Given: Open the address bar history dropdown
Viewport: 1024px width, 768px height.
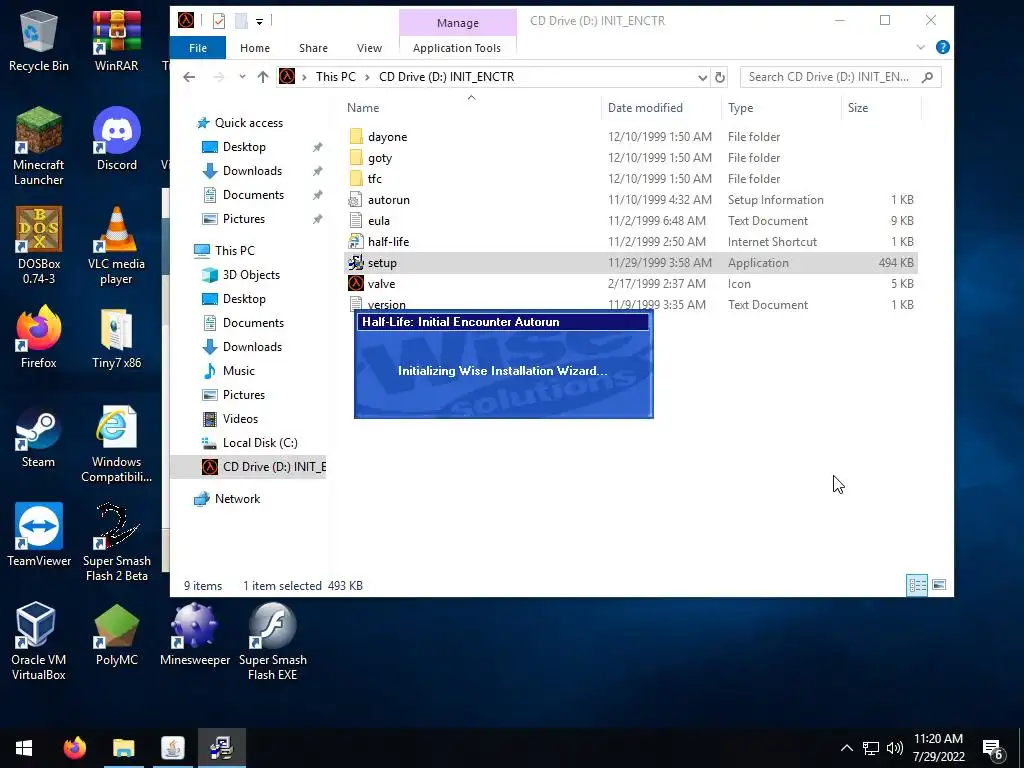Looking at the screenshot, I should 702,77.
